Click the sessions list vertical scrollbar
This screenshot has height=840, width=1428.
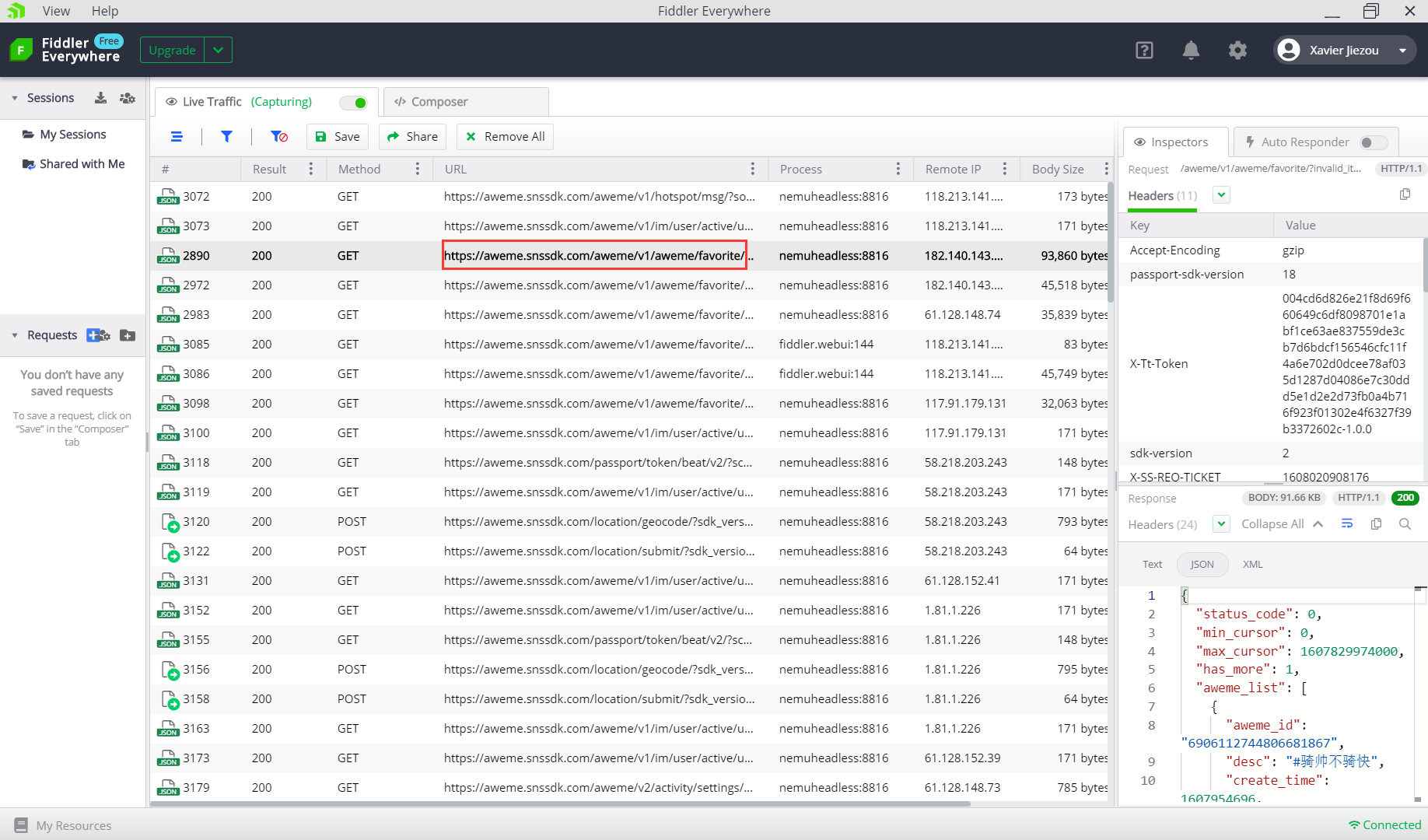pos(1111,241)
